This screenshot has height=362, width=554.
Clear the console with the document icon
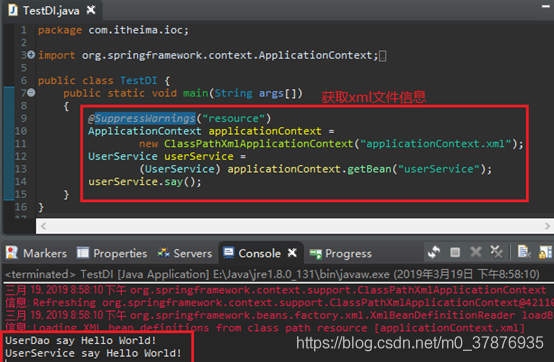524,252
